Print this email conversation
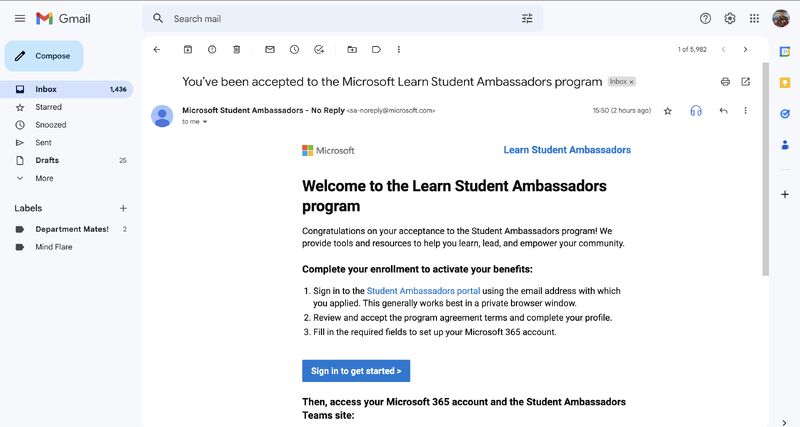This screenshot has height=427, width=800. 725,82
